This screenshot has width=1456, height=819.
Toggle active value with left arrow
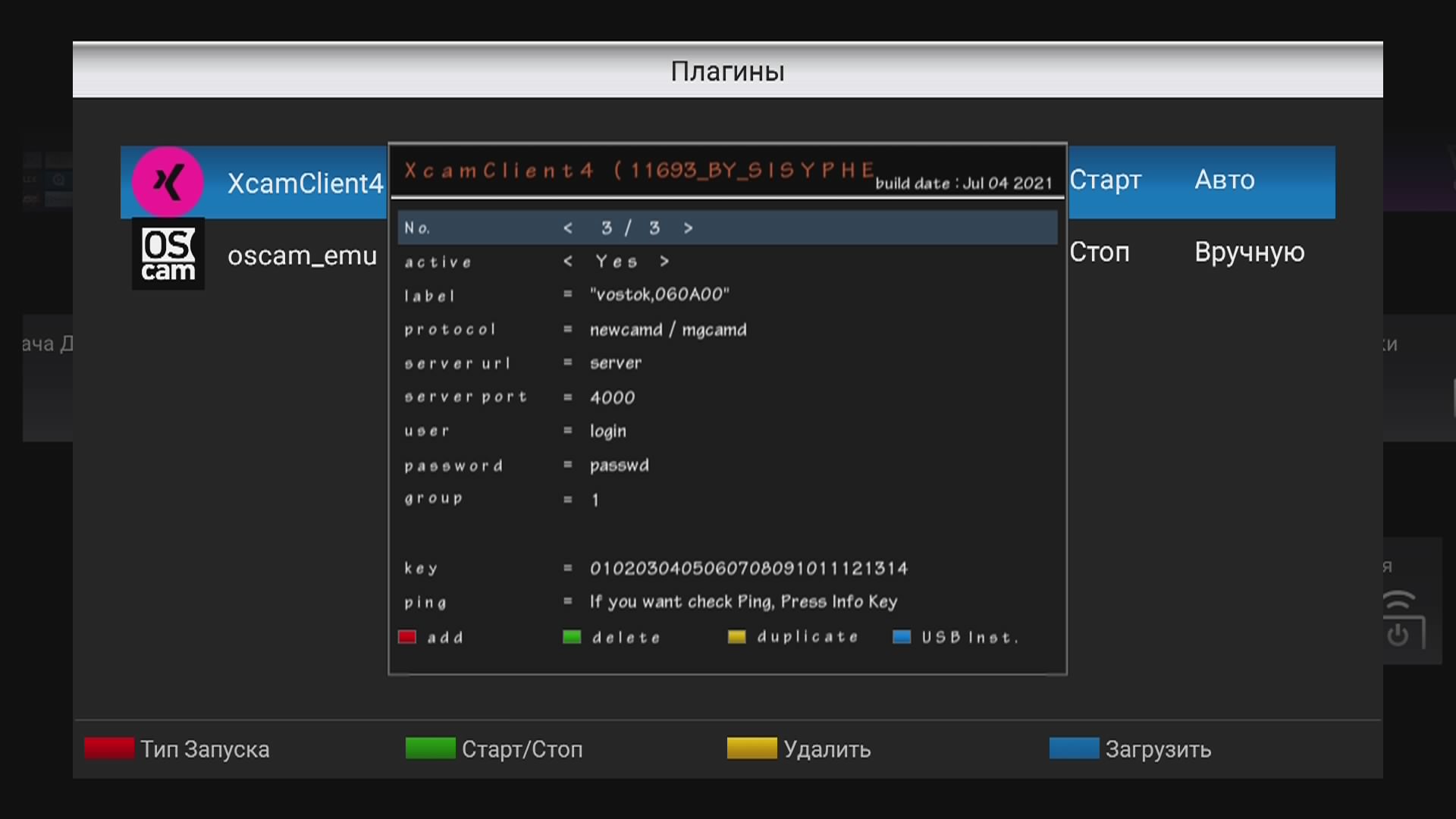[x=568, y=262]
